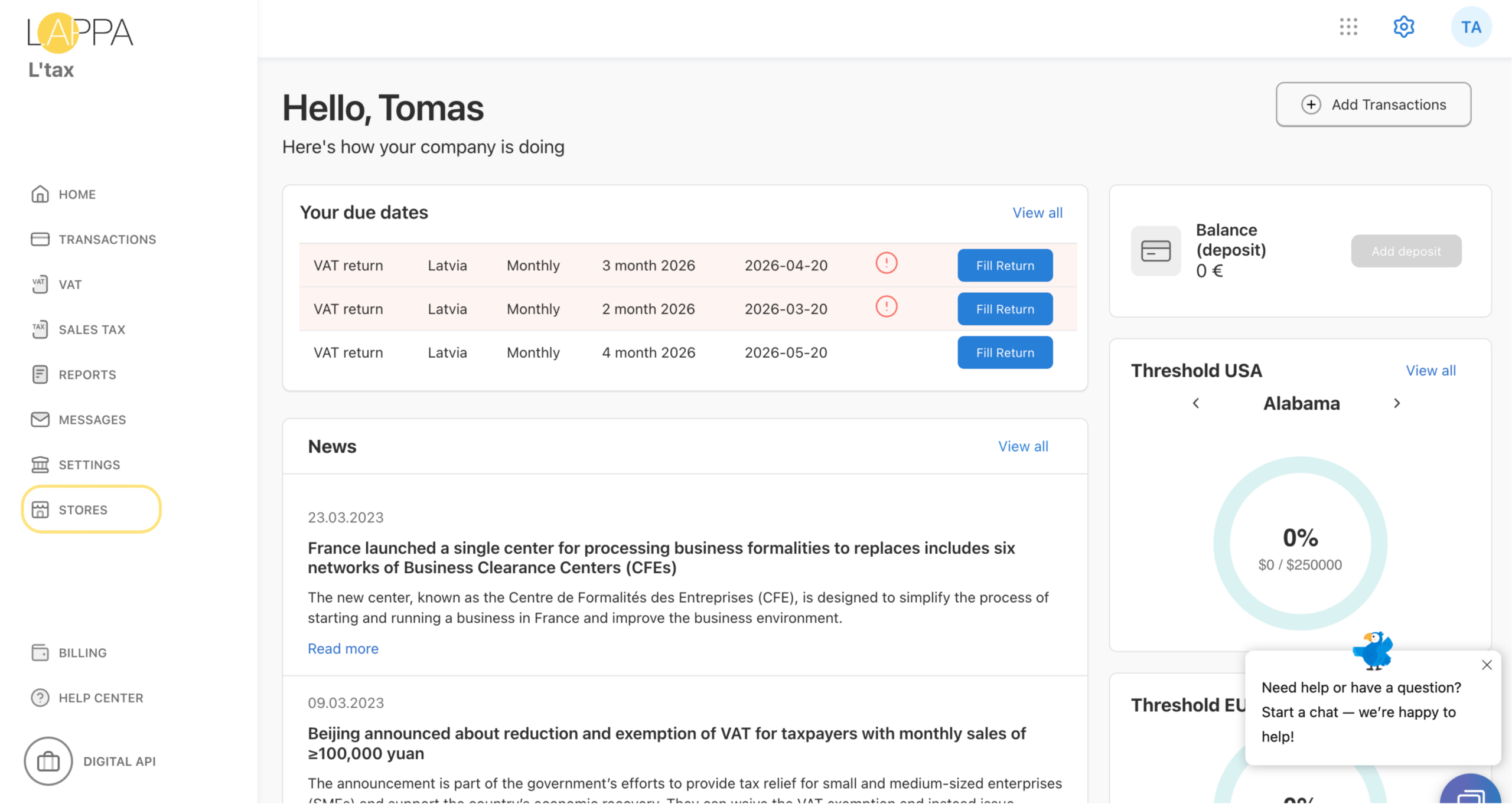Open the apps grid icon

1348,27
